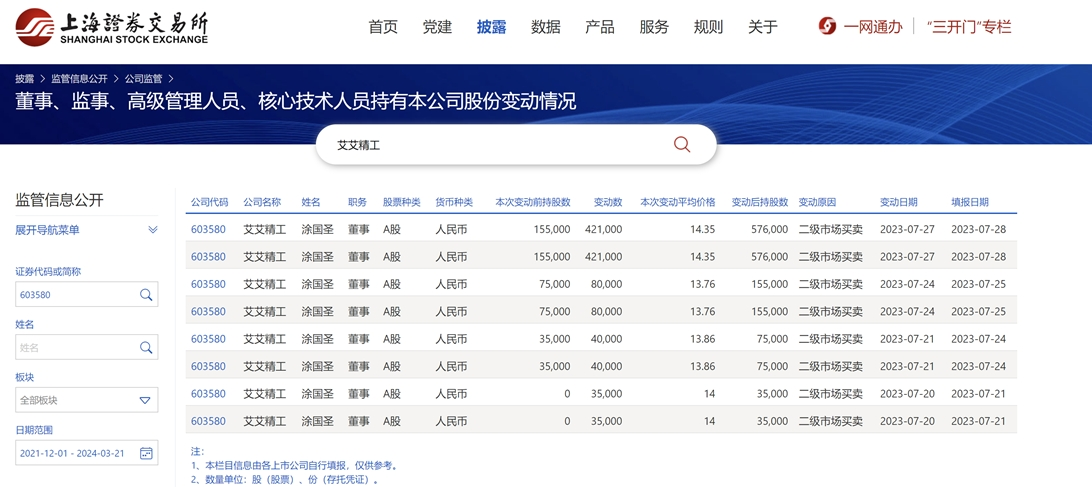Click the 姓名 column header in table

[311, 202]
